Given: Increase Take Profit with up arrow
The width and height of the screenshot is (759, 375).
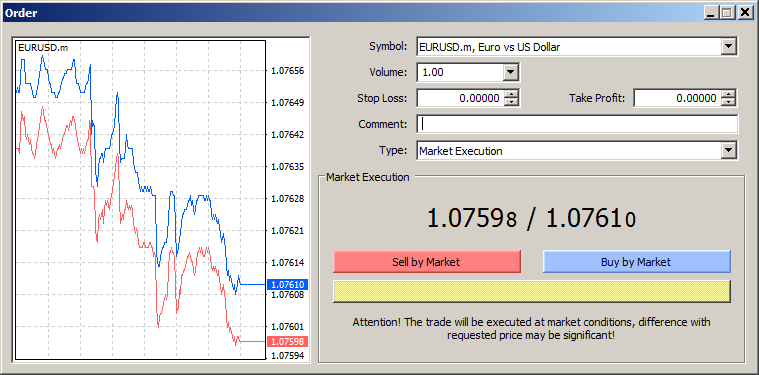Looking at the screenshot, I should point(728,95).
